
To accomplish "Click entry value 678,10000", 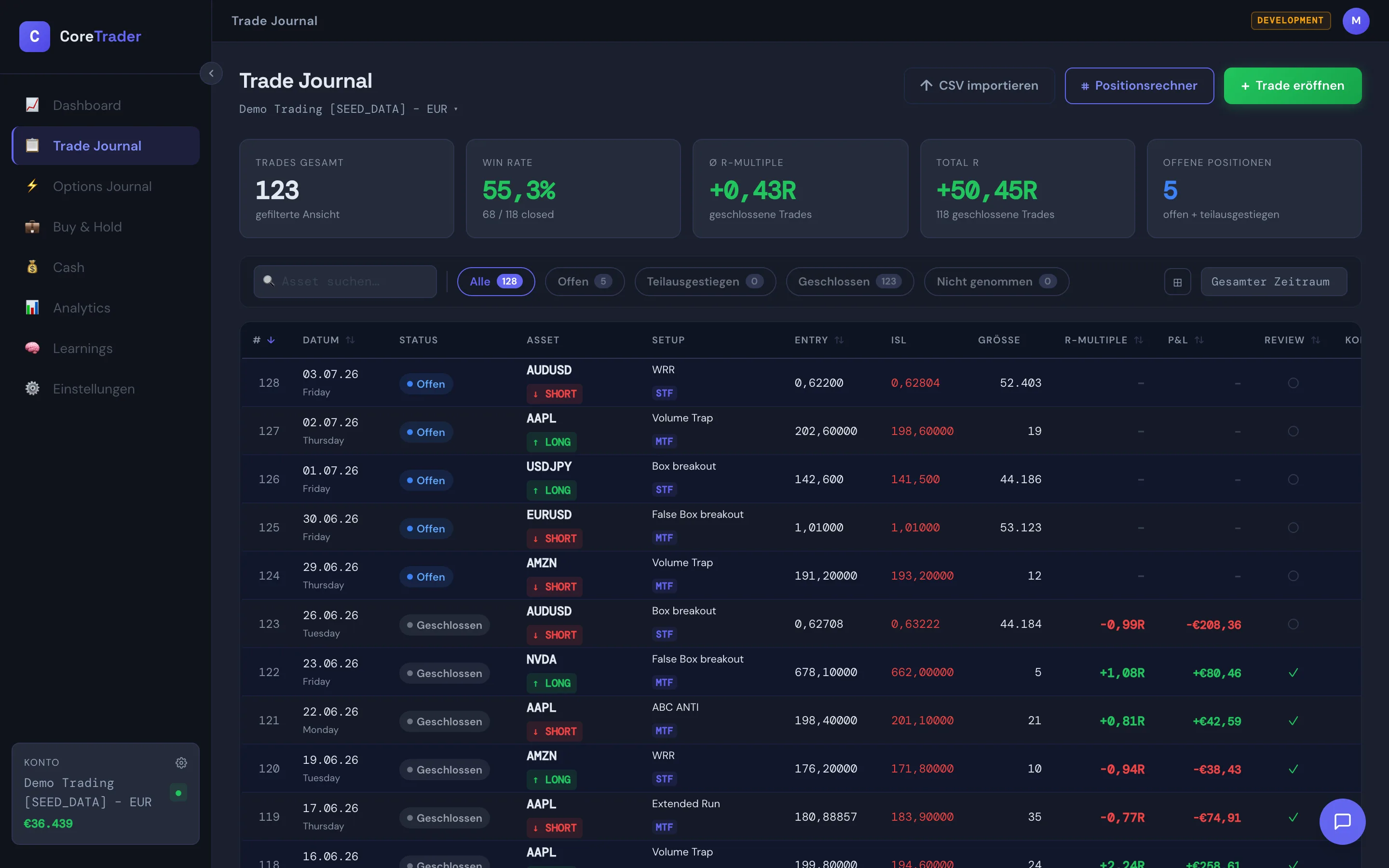I will pos(826,672).
